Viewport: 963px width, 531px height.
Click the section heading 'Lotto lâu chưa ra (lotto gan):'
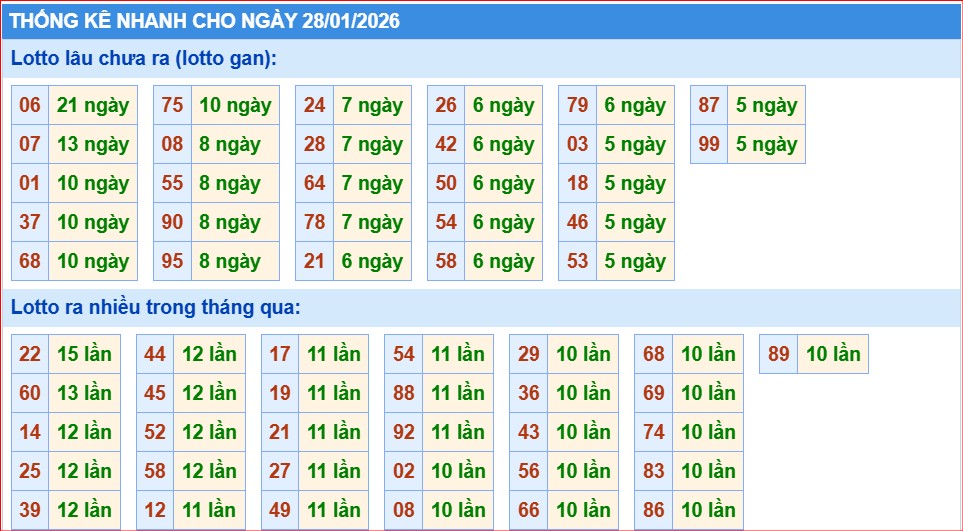tap(144, 58)
